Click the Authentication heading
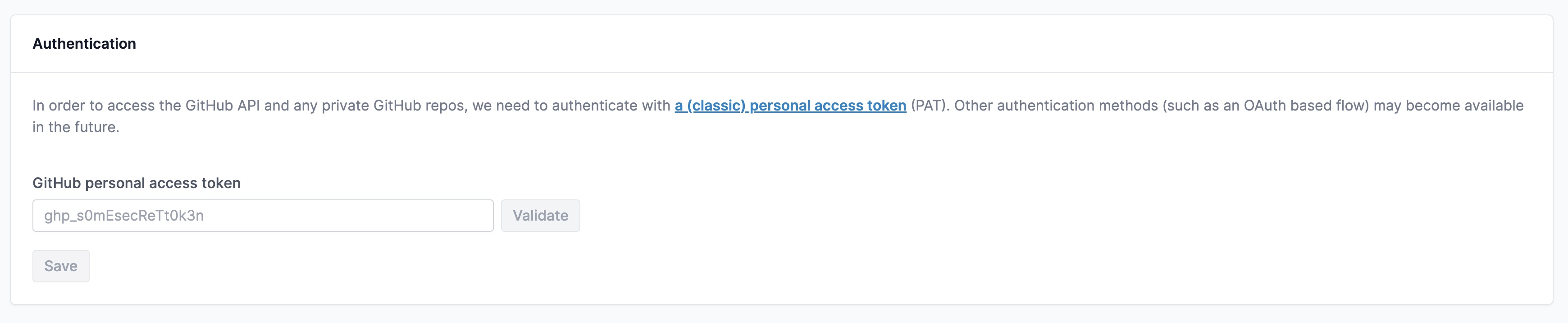Screen dimensions: 1568x323 tap(84, 44)
